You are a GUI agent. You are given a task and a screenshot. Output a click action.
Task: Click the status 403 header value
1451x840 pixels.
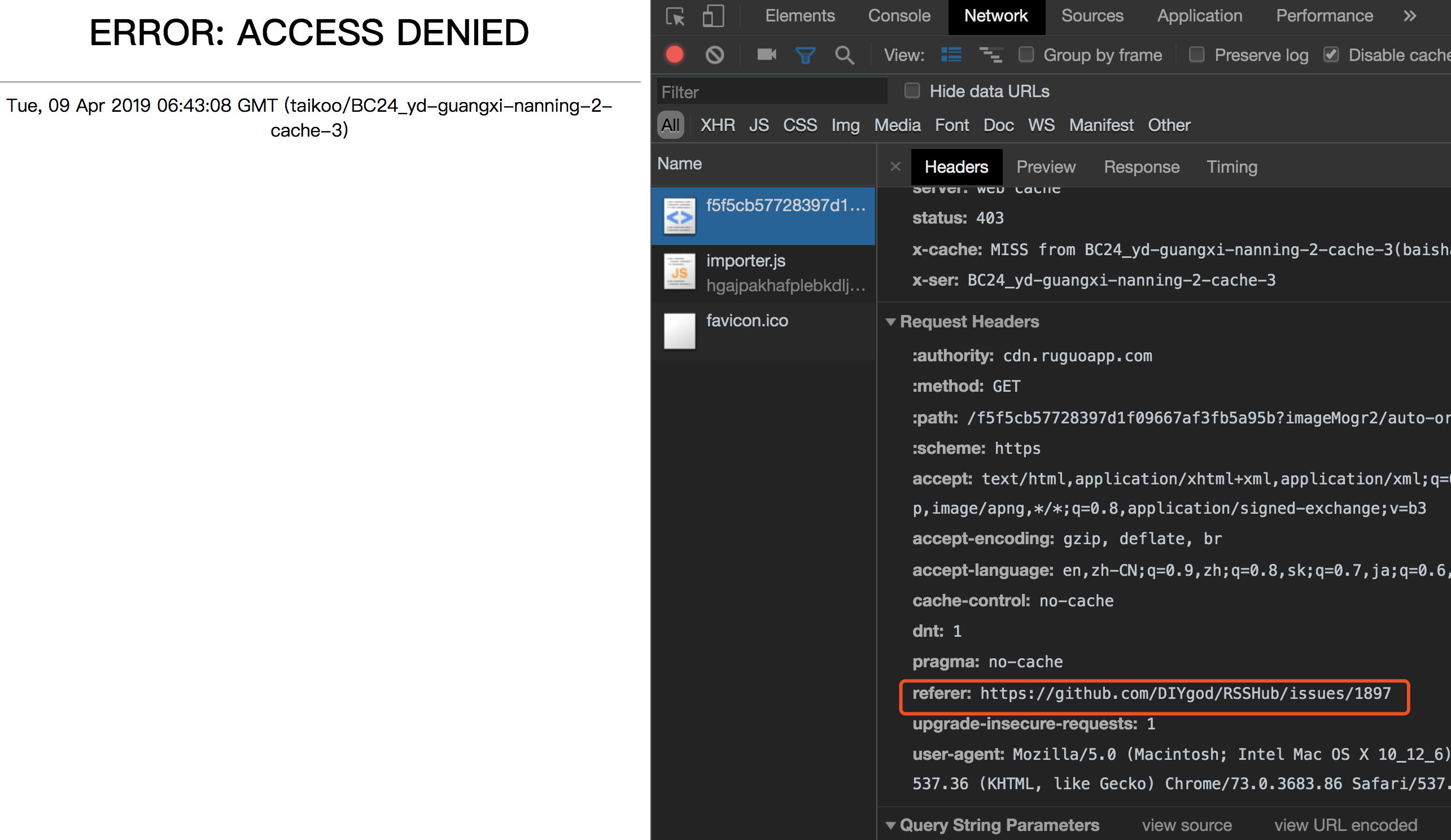989,218
